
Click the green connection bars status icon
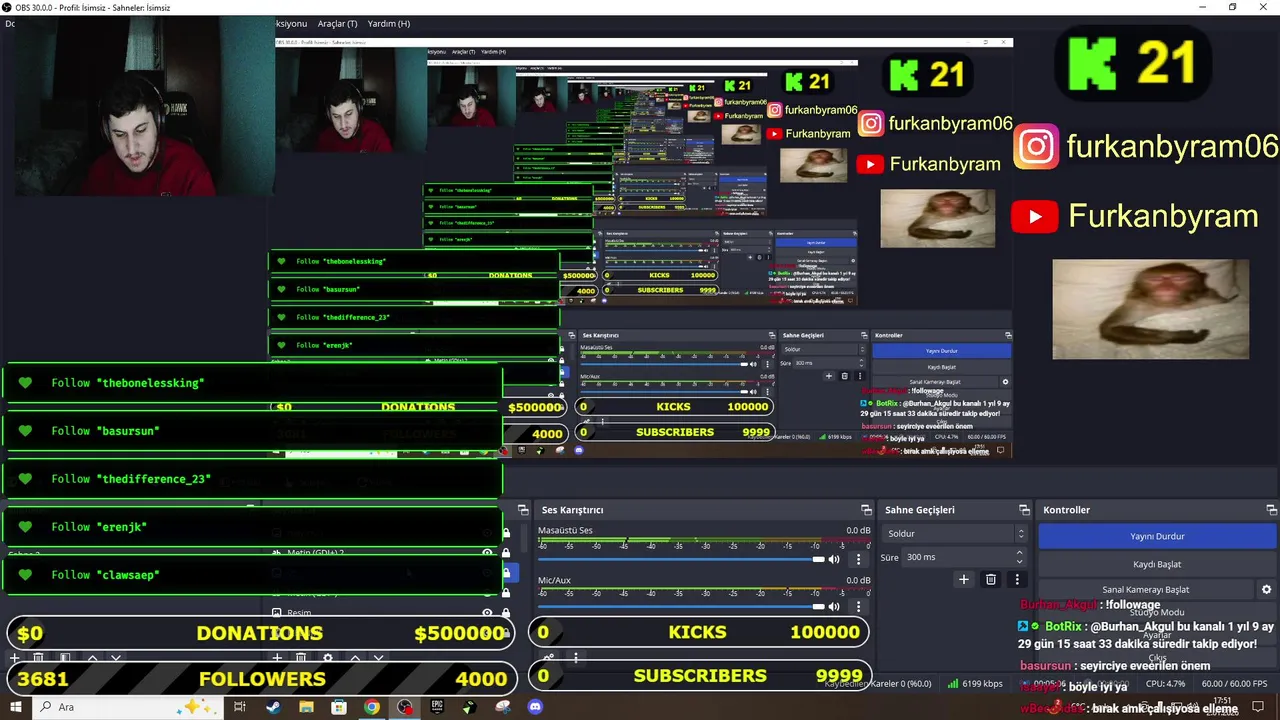(x=952, y=684)
